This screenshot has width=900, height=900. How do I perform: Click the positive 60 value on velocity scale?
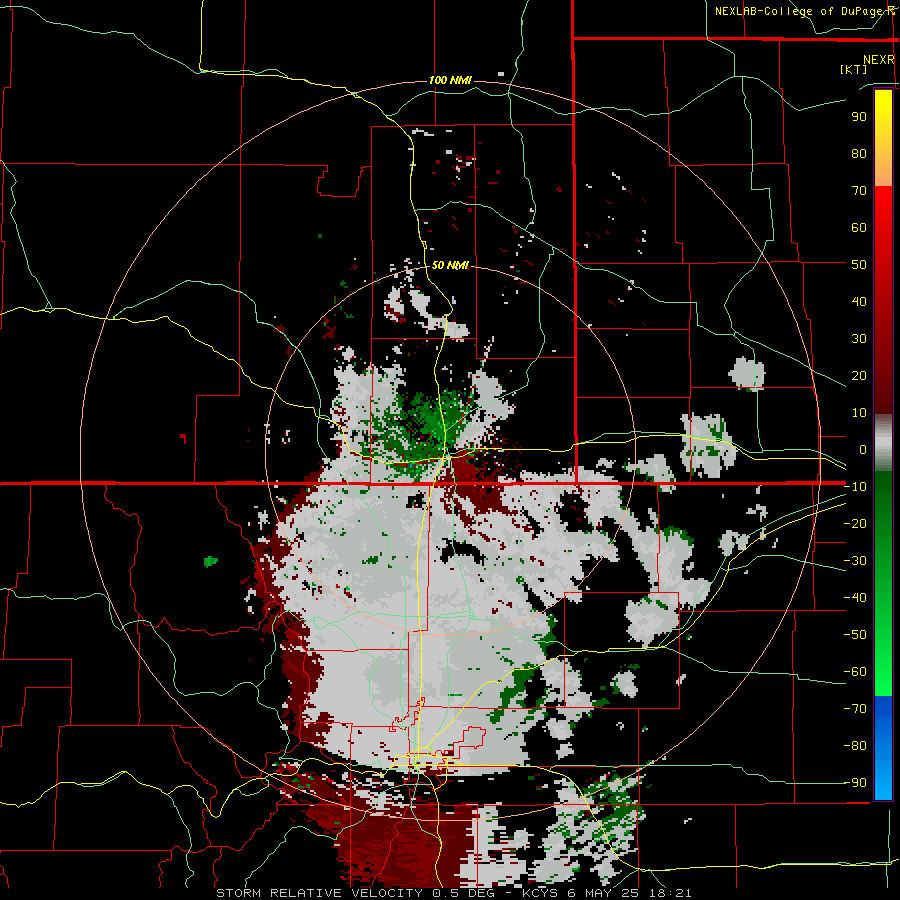(859, 227)
